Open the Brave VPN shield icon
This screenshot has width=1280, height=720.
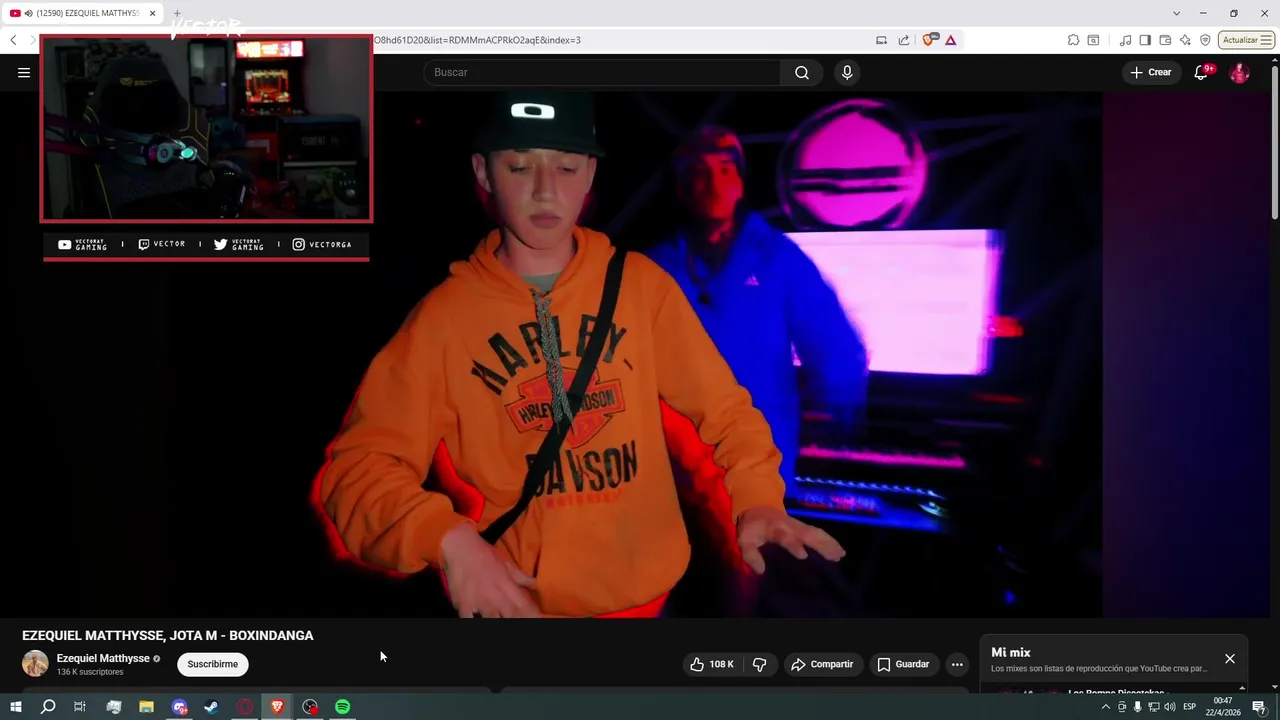(x=1205, y=40)
